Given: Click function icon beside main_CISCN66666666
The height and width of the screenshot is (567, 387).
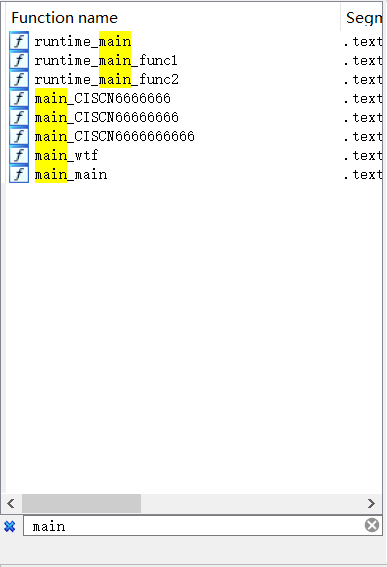Looking at the screenshot, I should pos(19,117).
